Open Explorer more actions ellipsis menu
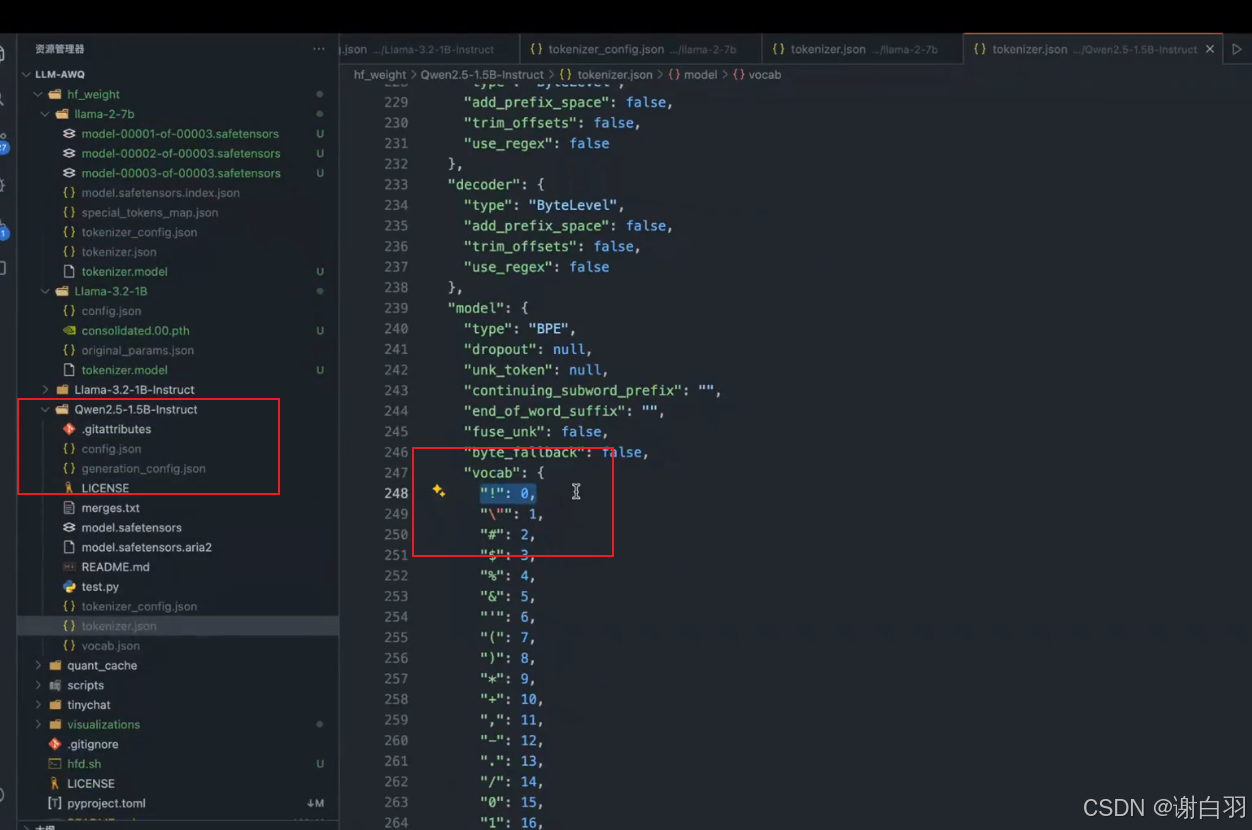The width and height of the screenshot is (1252, 830). 319,49
